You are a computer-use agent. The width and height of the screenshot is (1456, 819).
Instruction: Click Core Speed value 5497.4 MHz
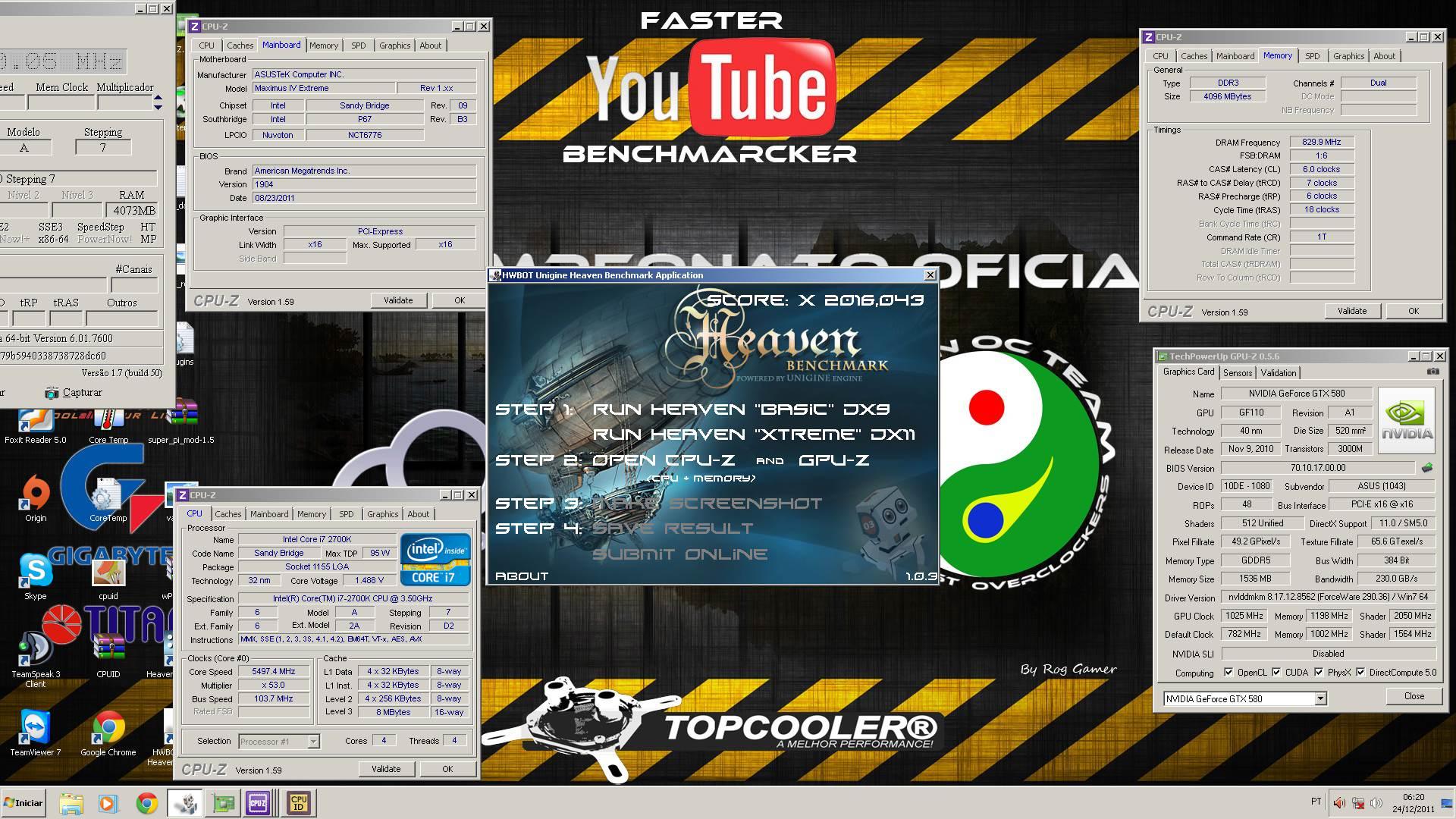pyautogui.click(x=273, y=671)
